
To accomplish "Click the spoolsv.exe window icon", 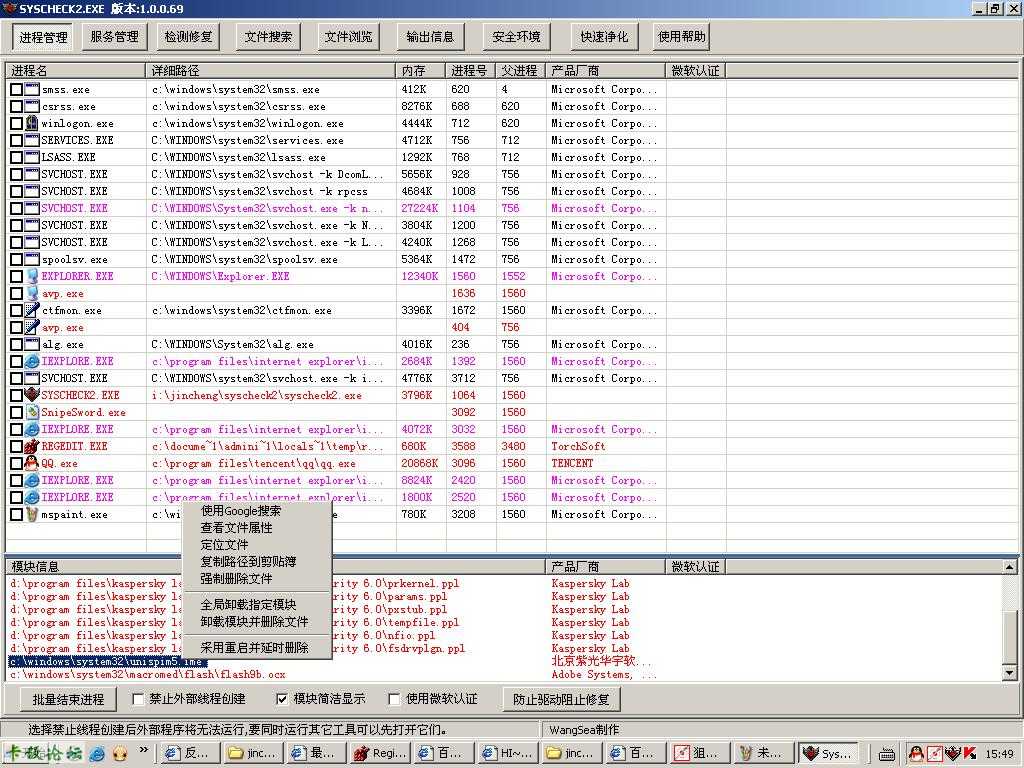I will (x=32, y=259).
